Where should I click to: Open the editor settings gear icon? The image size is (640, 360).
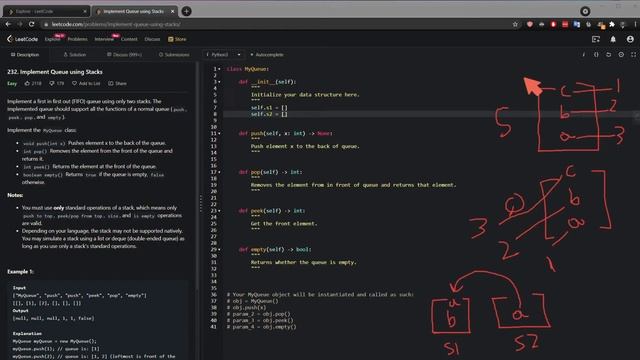pos(621,55)
